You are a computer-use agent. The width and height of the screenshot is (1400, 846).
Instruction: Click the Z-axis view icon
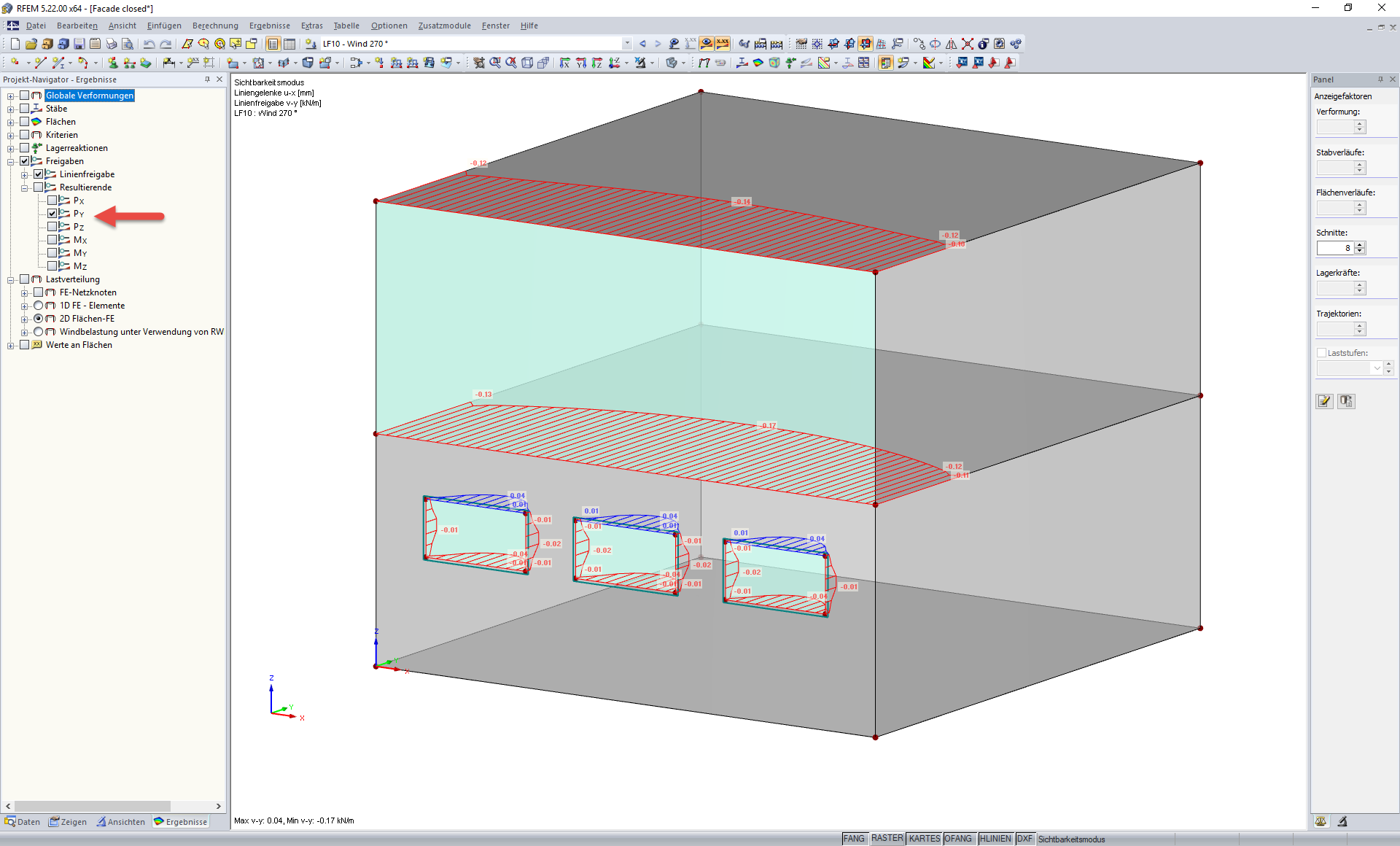[x=597, y=63]
